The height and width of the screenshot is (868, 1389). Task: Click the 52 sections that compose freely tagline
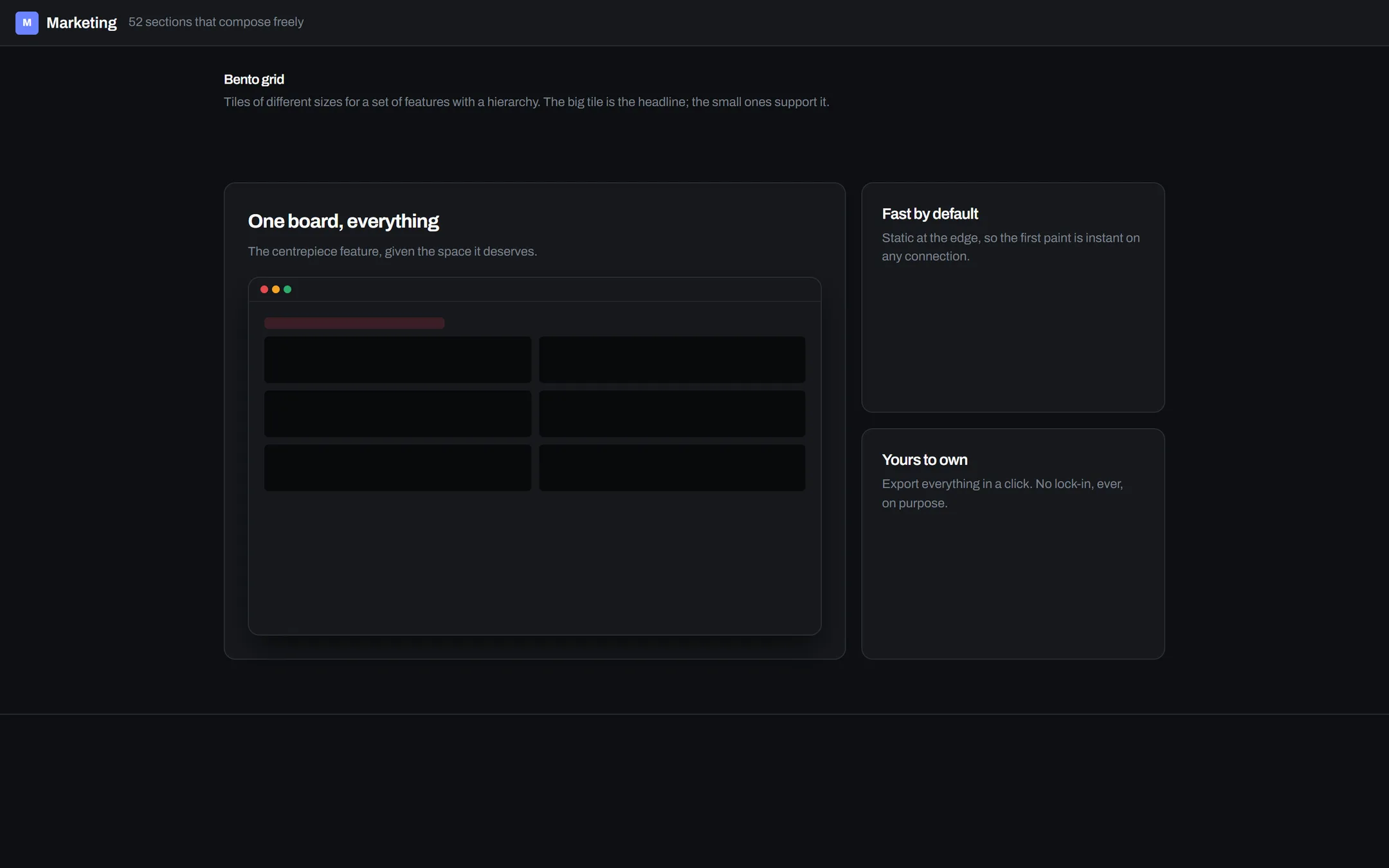tap(216, 22)
